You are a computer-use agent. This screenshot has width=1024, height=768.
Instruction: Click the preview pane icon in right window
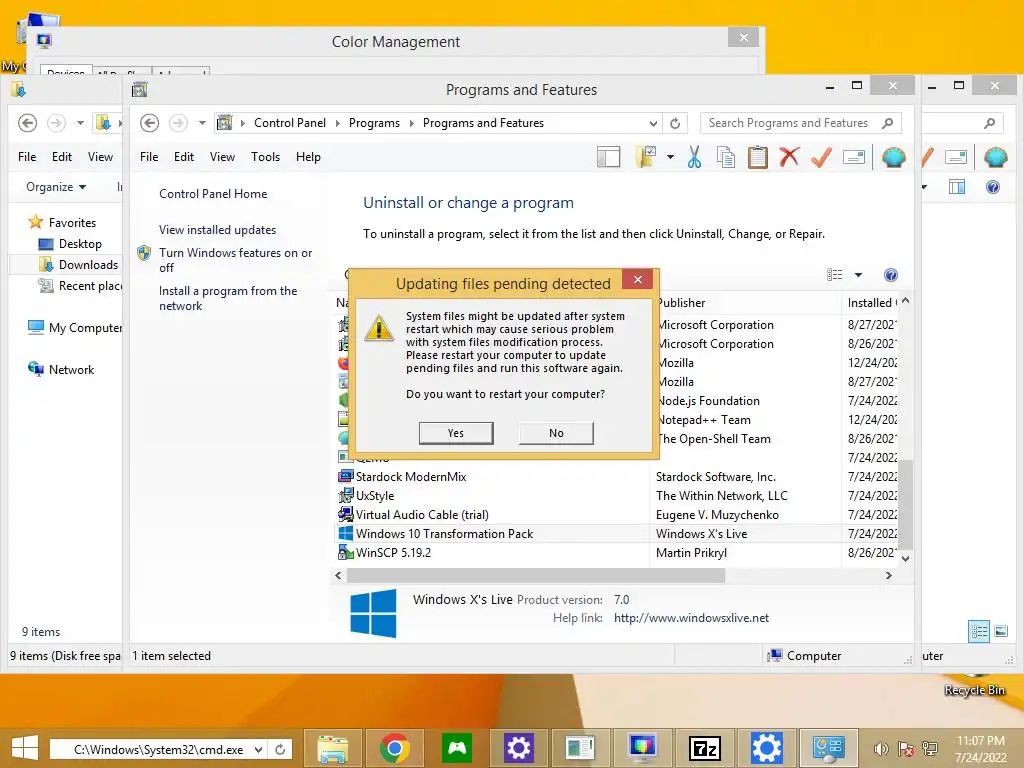coord(957,187)
